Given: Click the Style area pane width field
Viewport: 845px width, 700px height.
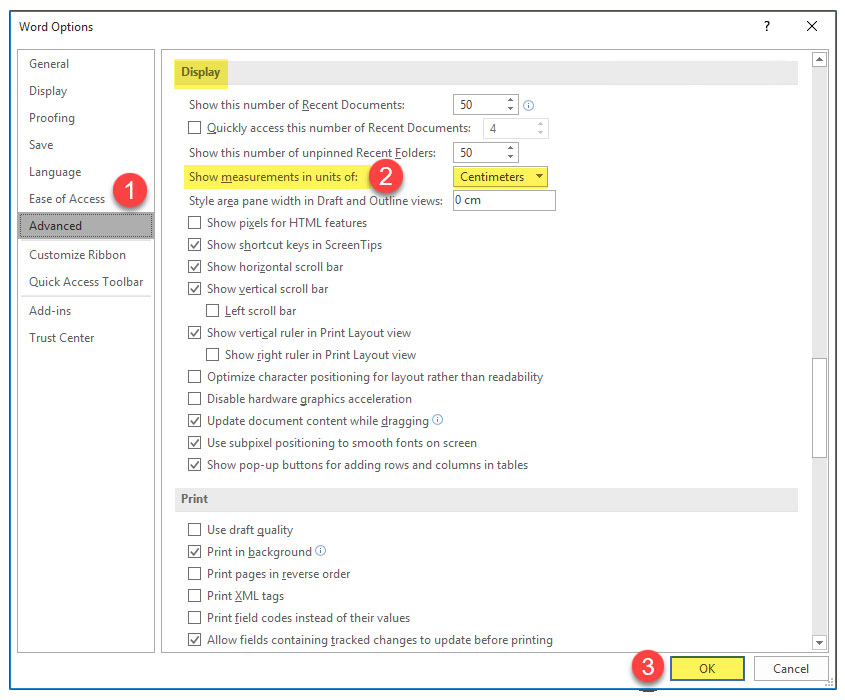Looking at the screenshot, I should (504, 200).
